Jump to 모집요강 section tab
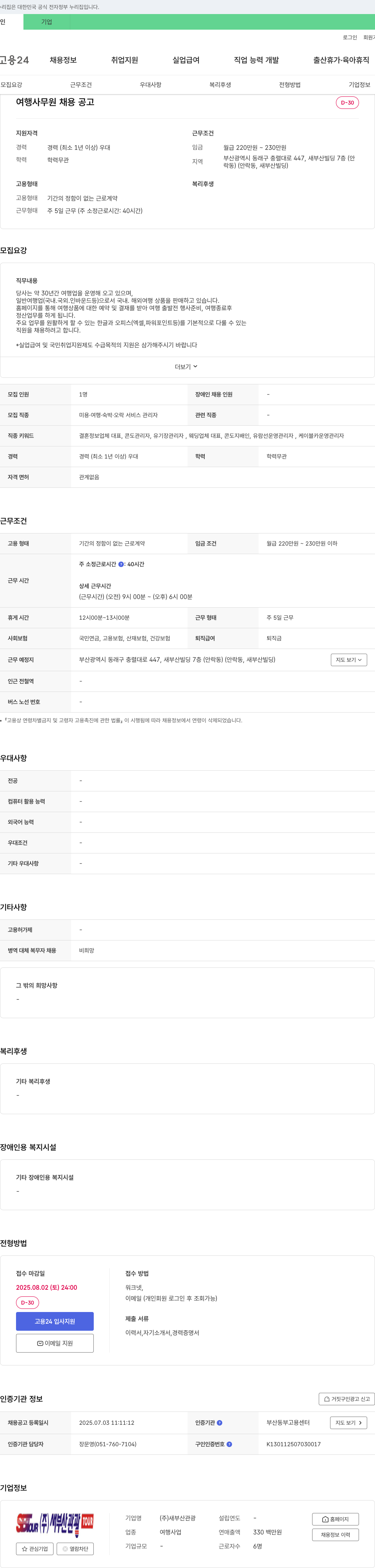The width and height of the screenshot is (375, 1568). pos(11,85)
